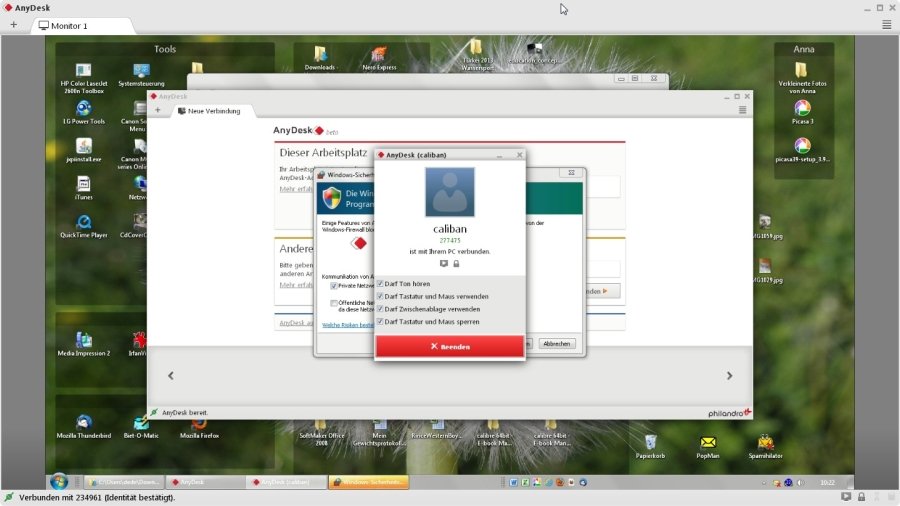Click the next arrow in remote AnyDesk window

point(730,375)
